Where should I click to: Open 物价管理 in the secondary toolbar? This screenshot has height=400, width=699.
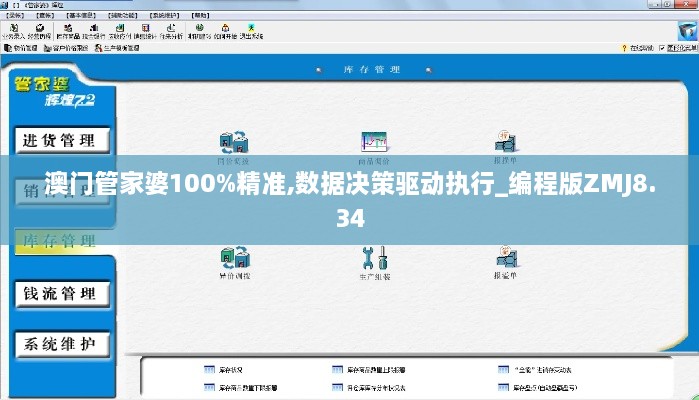coord(22,47)
